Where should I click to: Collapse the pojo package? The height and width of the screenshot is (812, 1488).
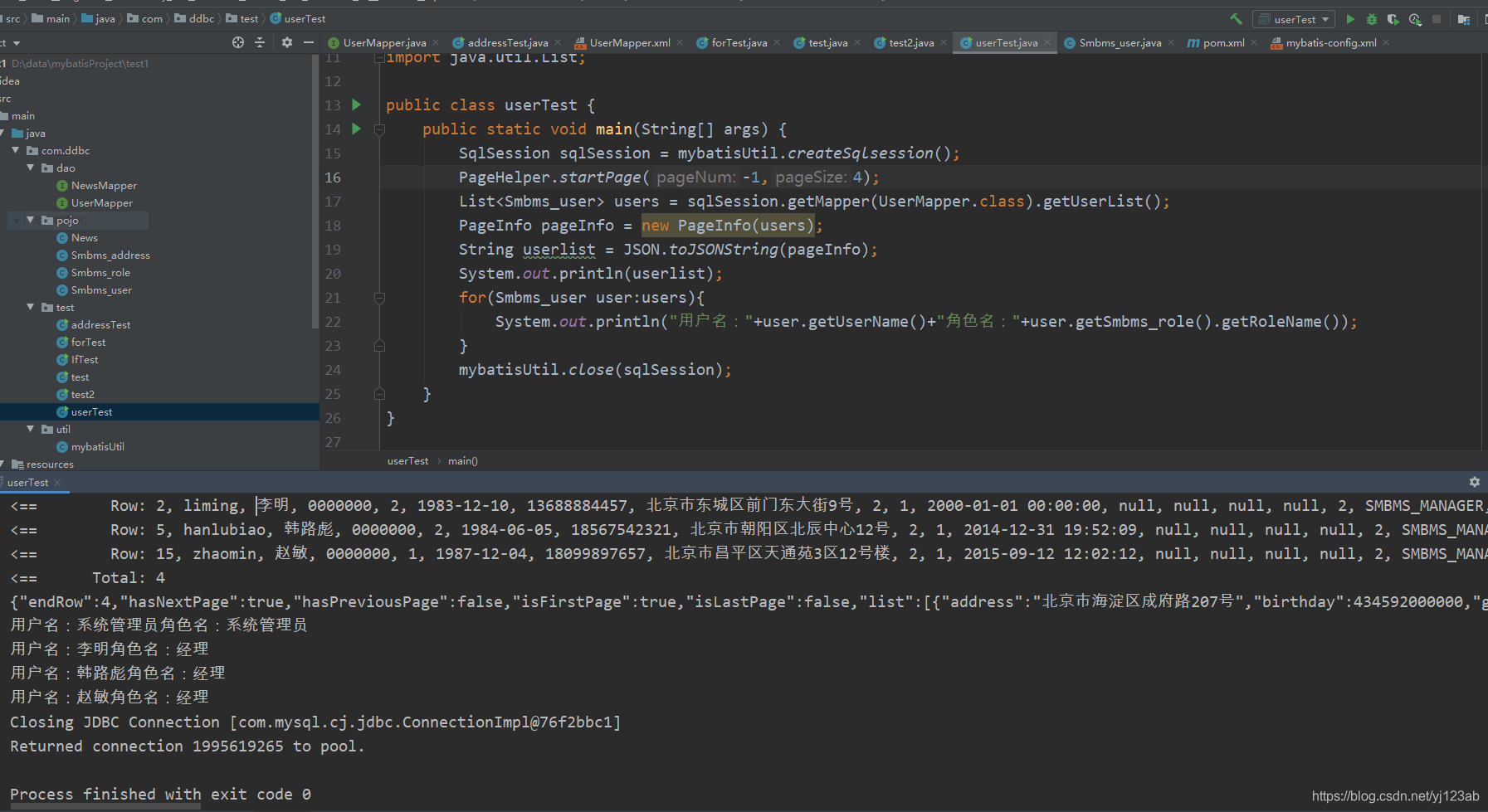(x=31, y=220)
